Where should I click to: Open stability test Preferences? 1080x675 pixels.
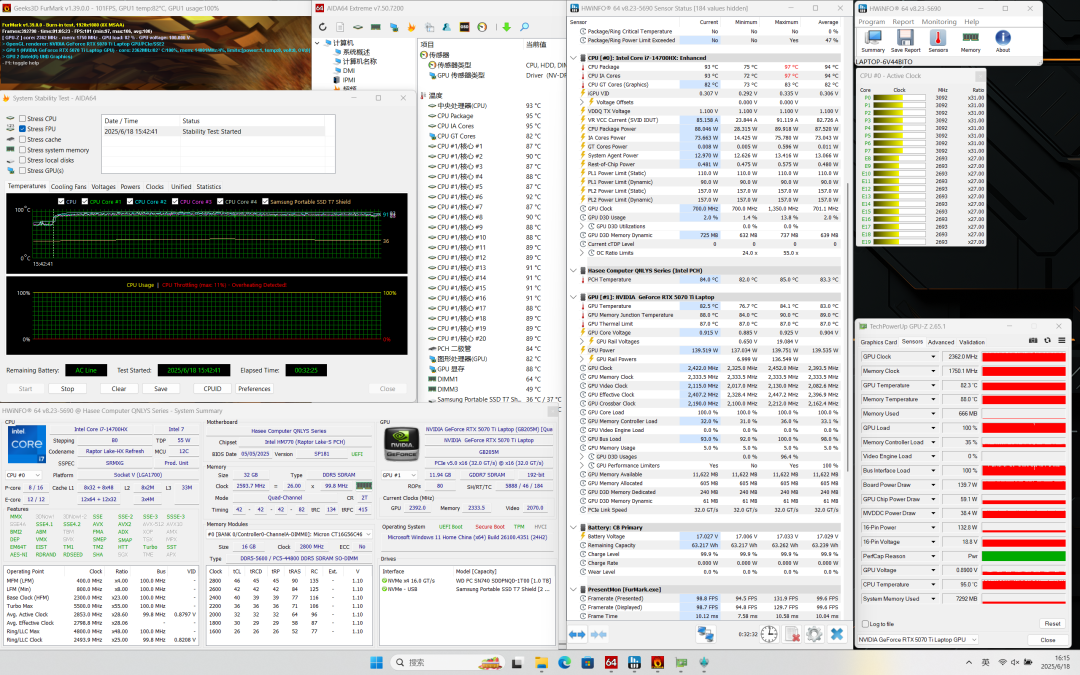pyautogui.click(x=254, y=388)
